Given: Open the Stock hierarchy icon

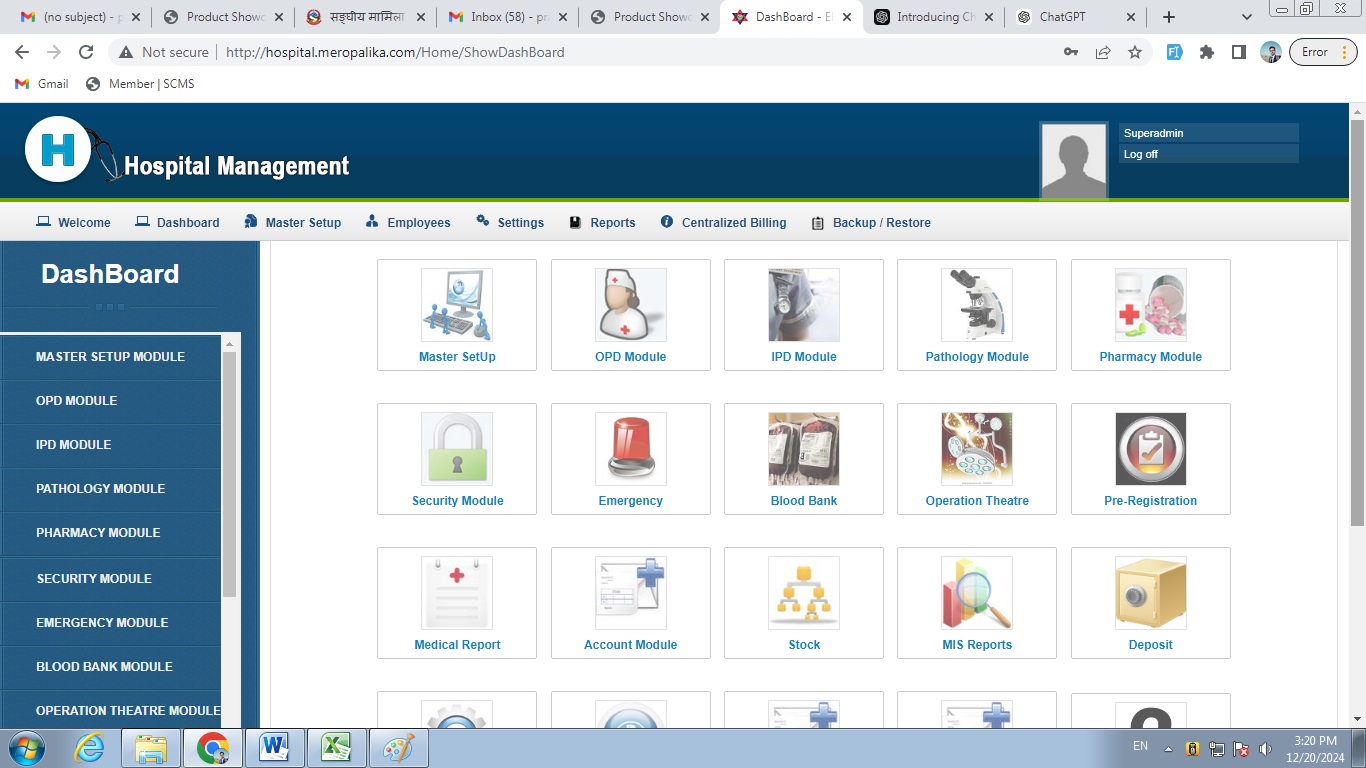Looking at the screenshot, I should (x=803, y=593).
